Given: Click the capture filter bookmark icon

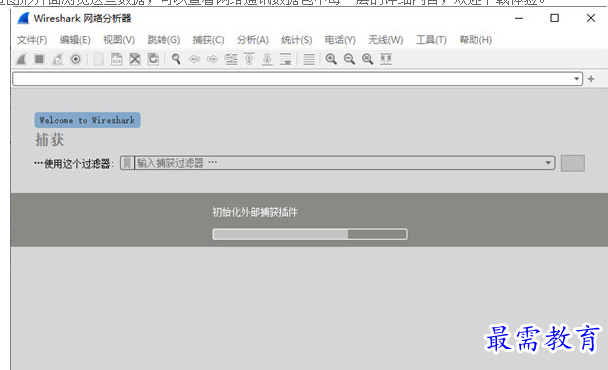Looking at the screenshot, I should coord(127,163).
